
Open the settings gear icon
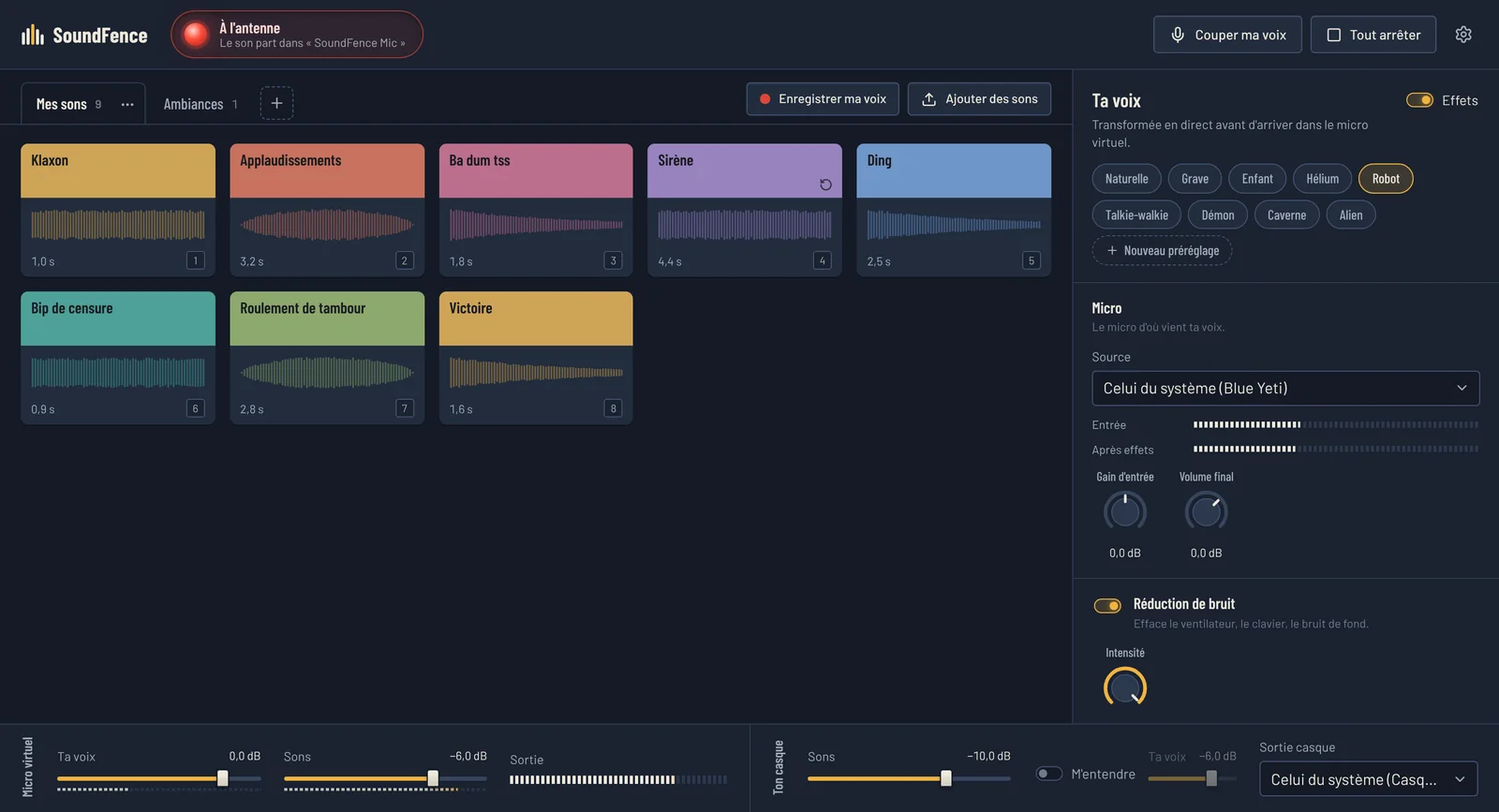pos(1463,35)
